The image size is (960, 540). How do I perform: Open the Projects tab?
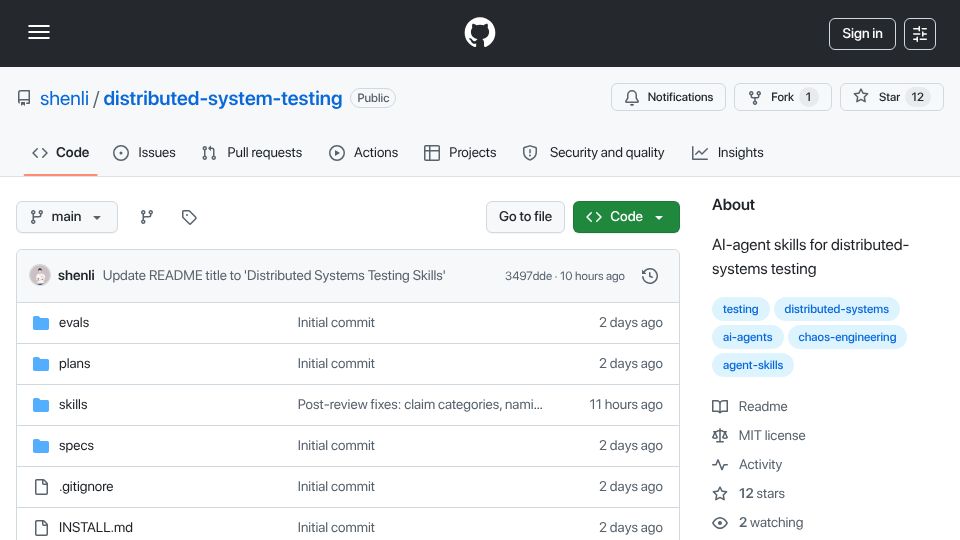click(460, 152)
